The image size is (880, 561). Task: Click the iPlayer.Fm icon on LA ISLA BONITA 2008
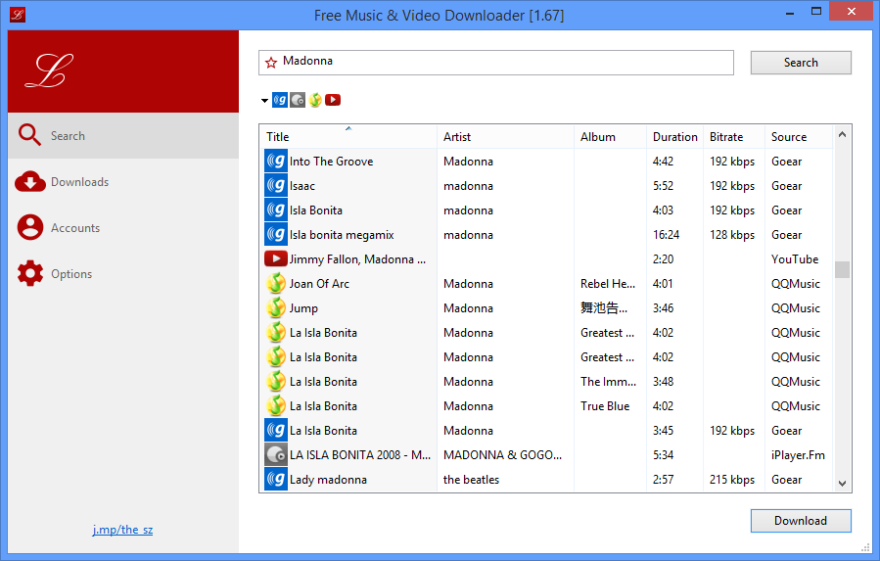pos(276,455)
